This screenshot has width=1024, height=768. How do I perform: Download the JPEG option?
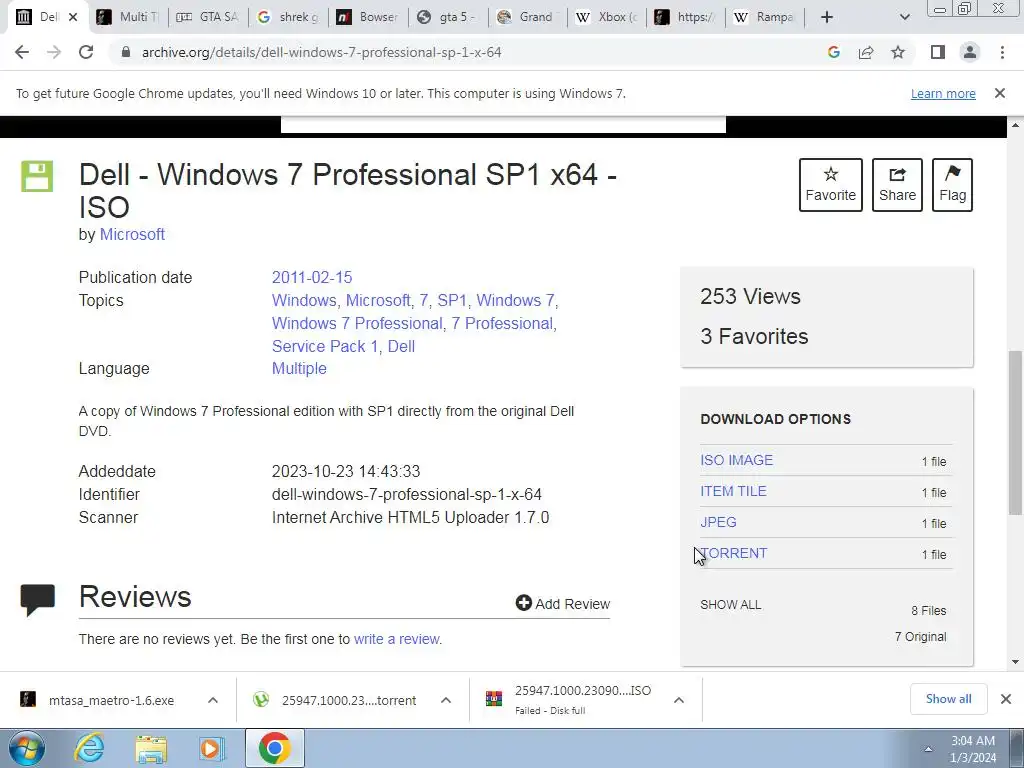[718, 522]
